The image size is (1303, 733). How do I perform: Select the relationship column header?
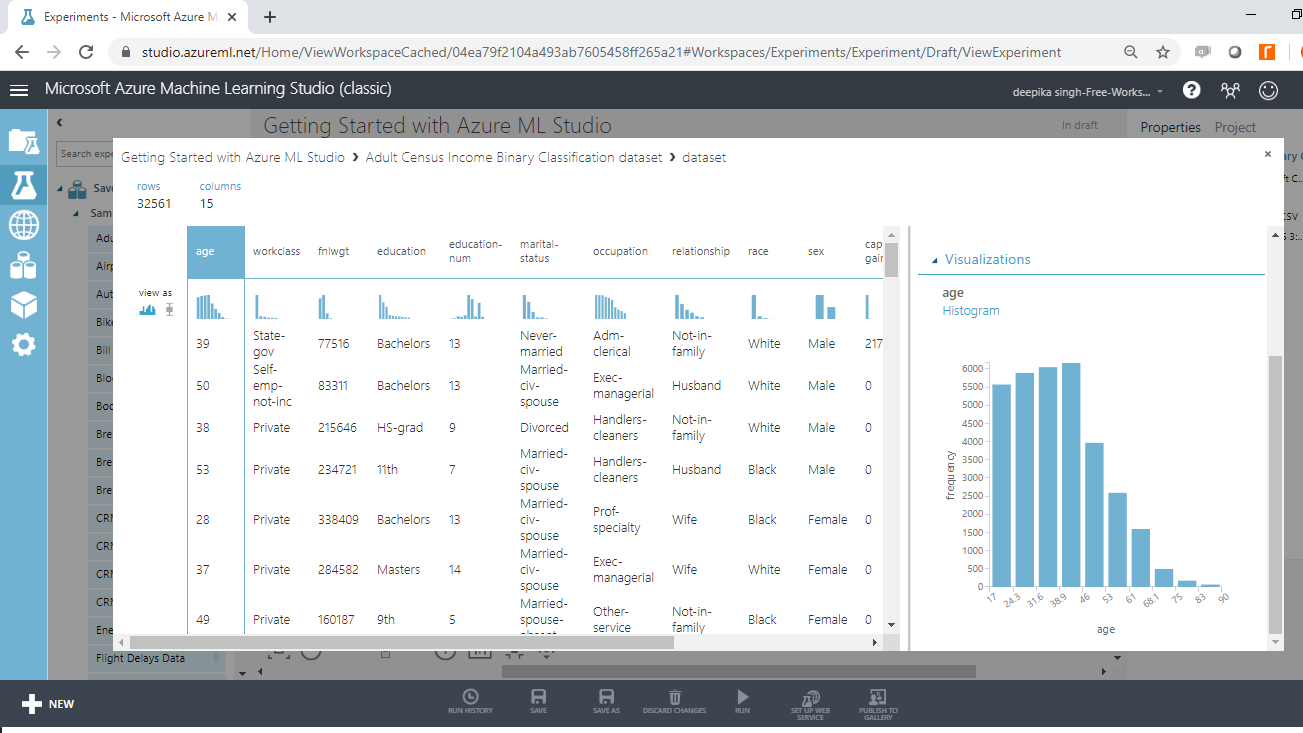700,252
